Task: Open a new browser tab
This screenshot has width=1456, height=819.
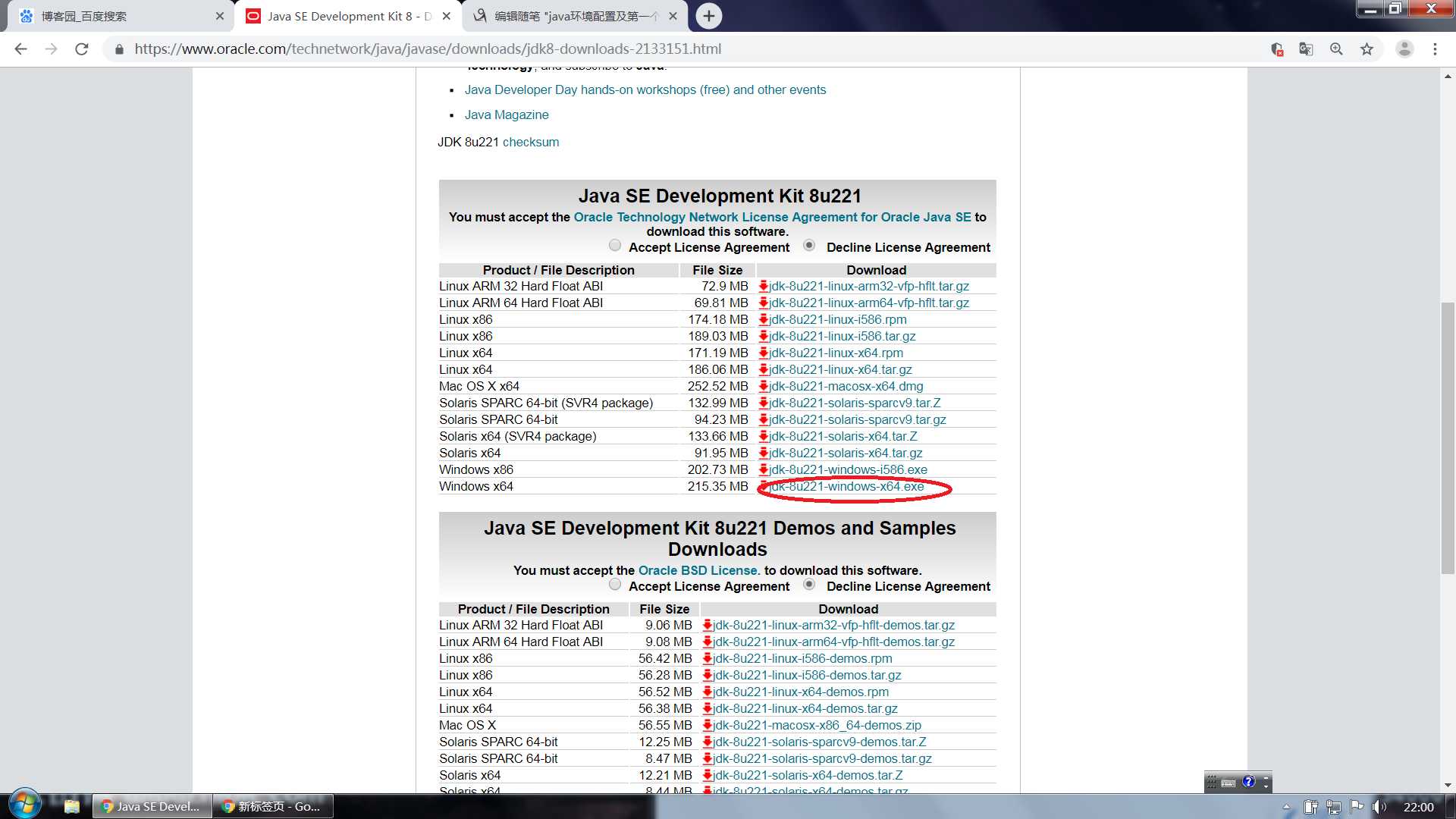Action: point(708,16)
